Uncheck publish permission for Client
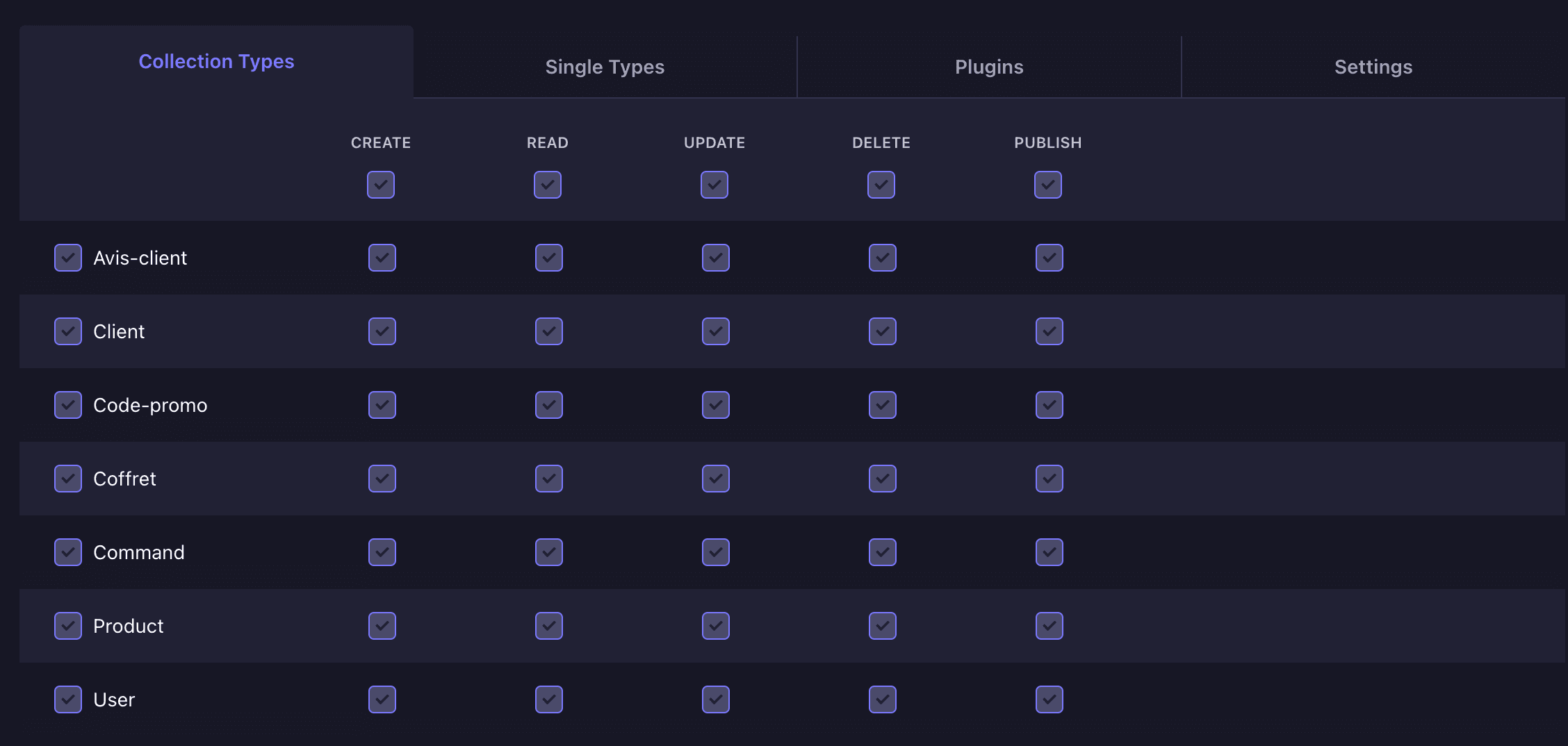This screenshot has height=746, width=1568. coord(1050,331)
